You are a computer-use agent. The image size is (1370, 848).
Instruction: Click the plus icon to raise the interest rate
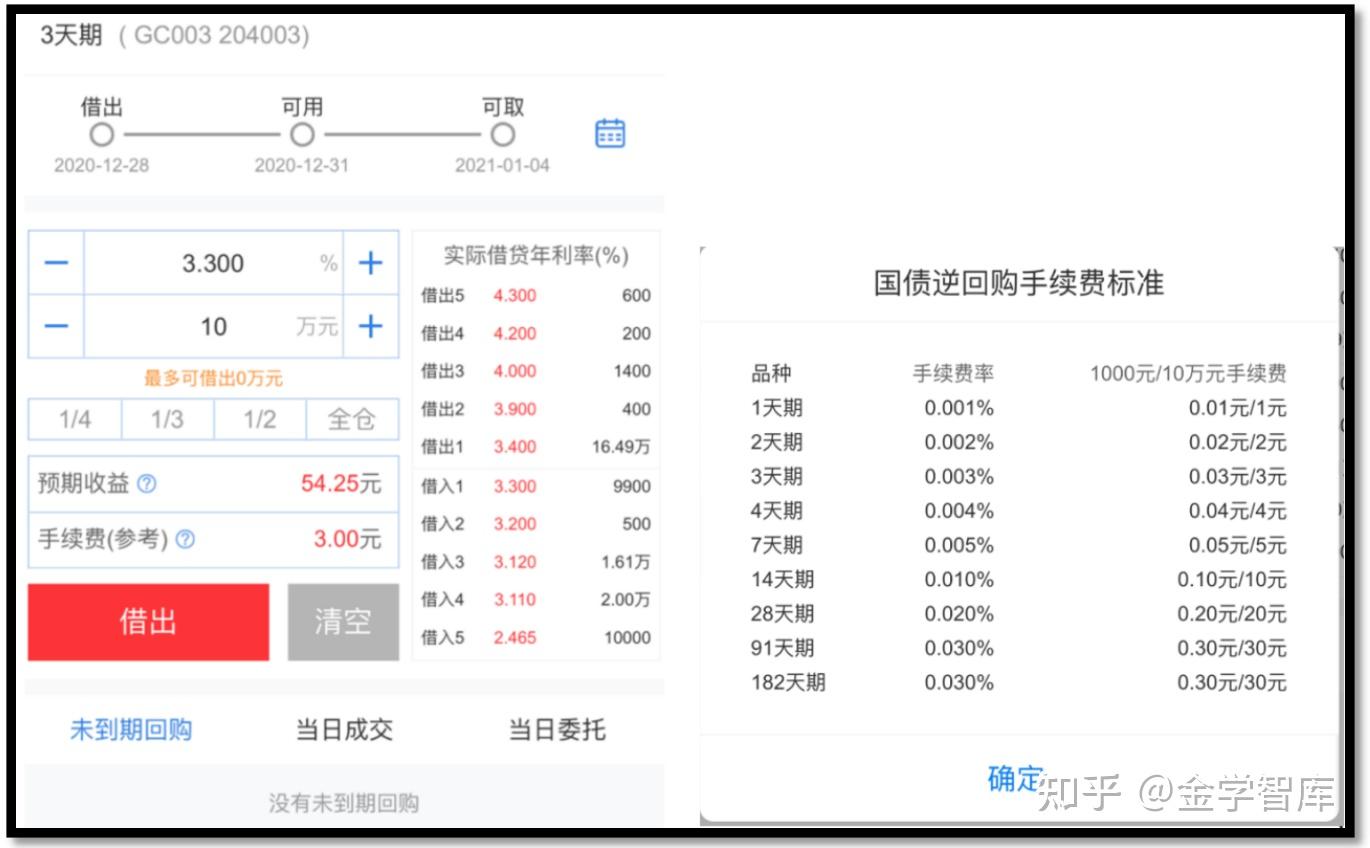[370, 262]
